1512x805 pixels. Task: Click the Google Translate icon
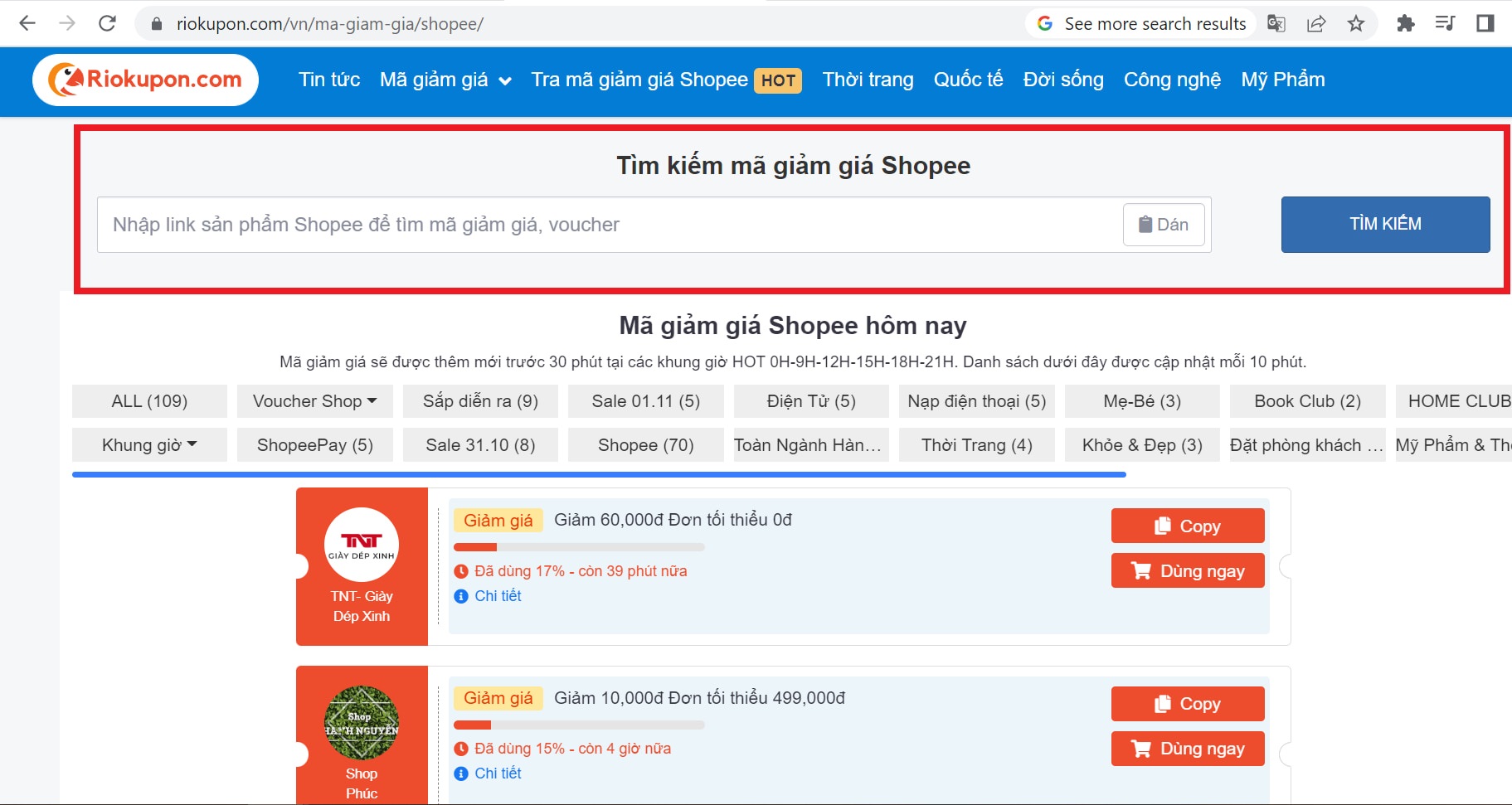pos(1276,23)
